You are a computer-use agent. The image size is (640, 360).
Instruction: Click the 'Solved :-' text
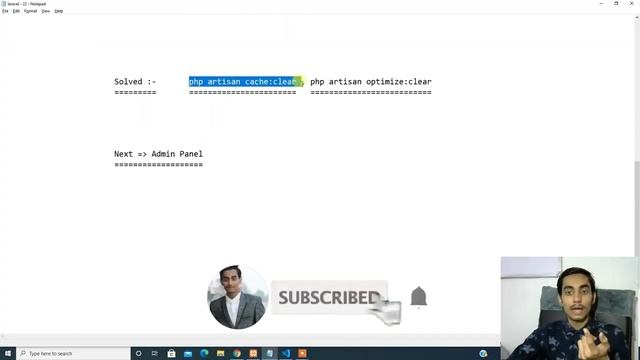135,82
